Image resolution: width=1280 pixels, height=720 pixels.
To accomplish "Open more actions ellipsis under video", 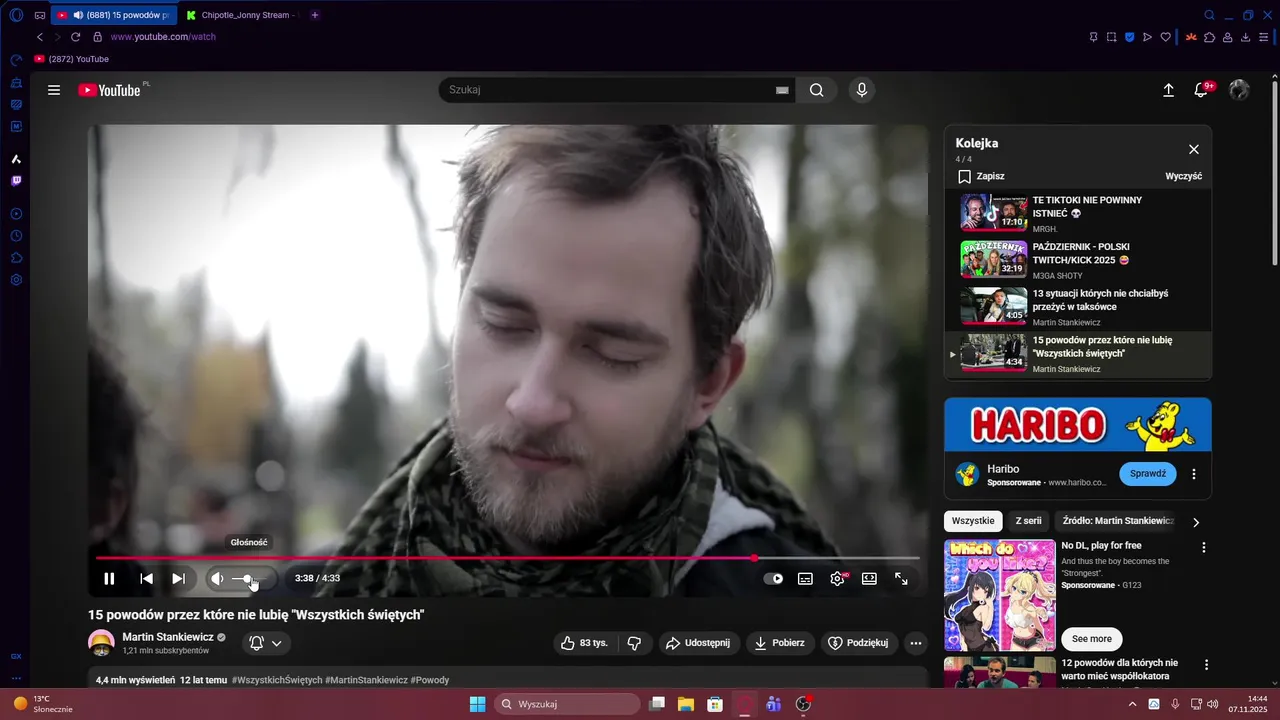I will point(915,643).
